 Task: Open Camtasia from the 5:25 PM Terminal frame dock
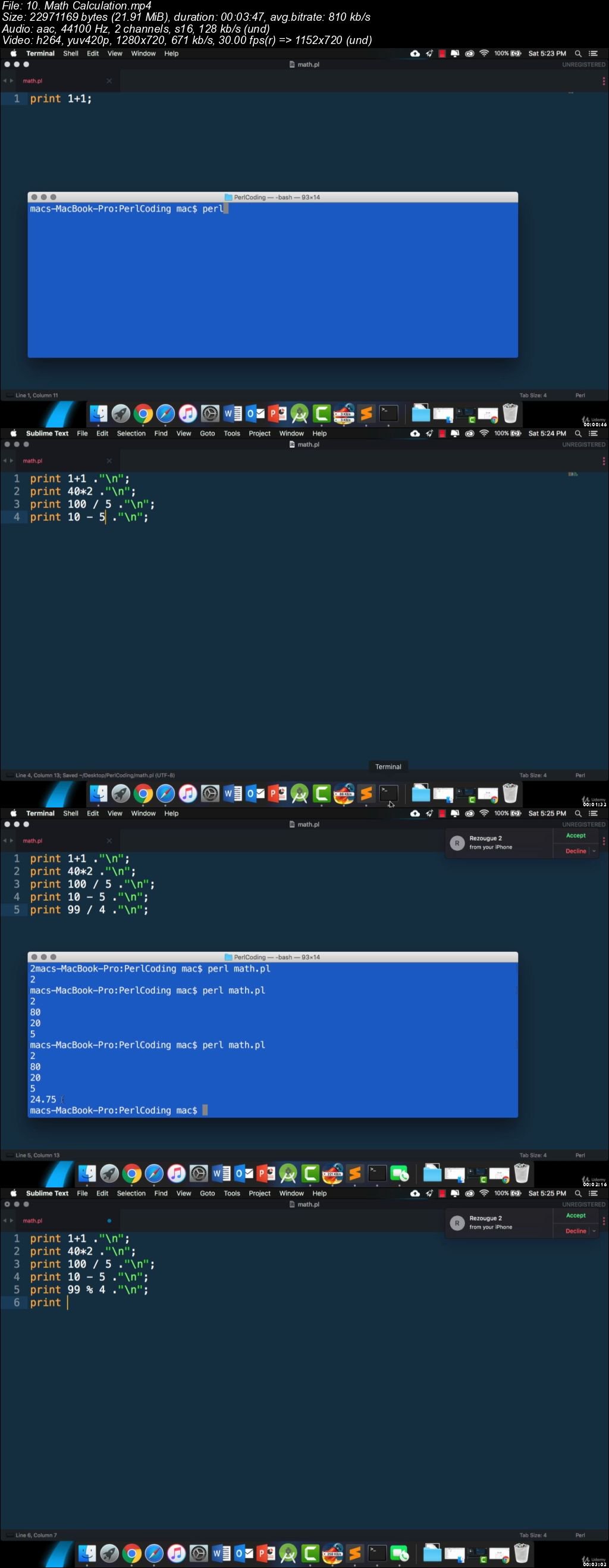310,1174
